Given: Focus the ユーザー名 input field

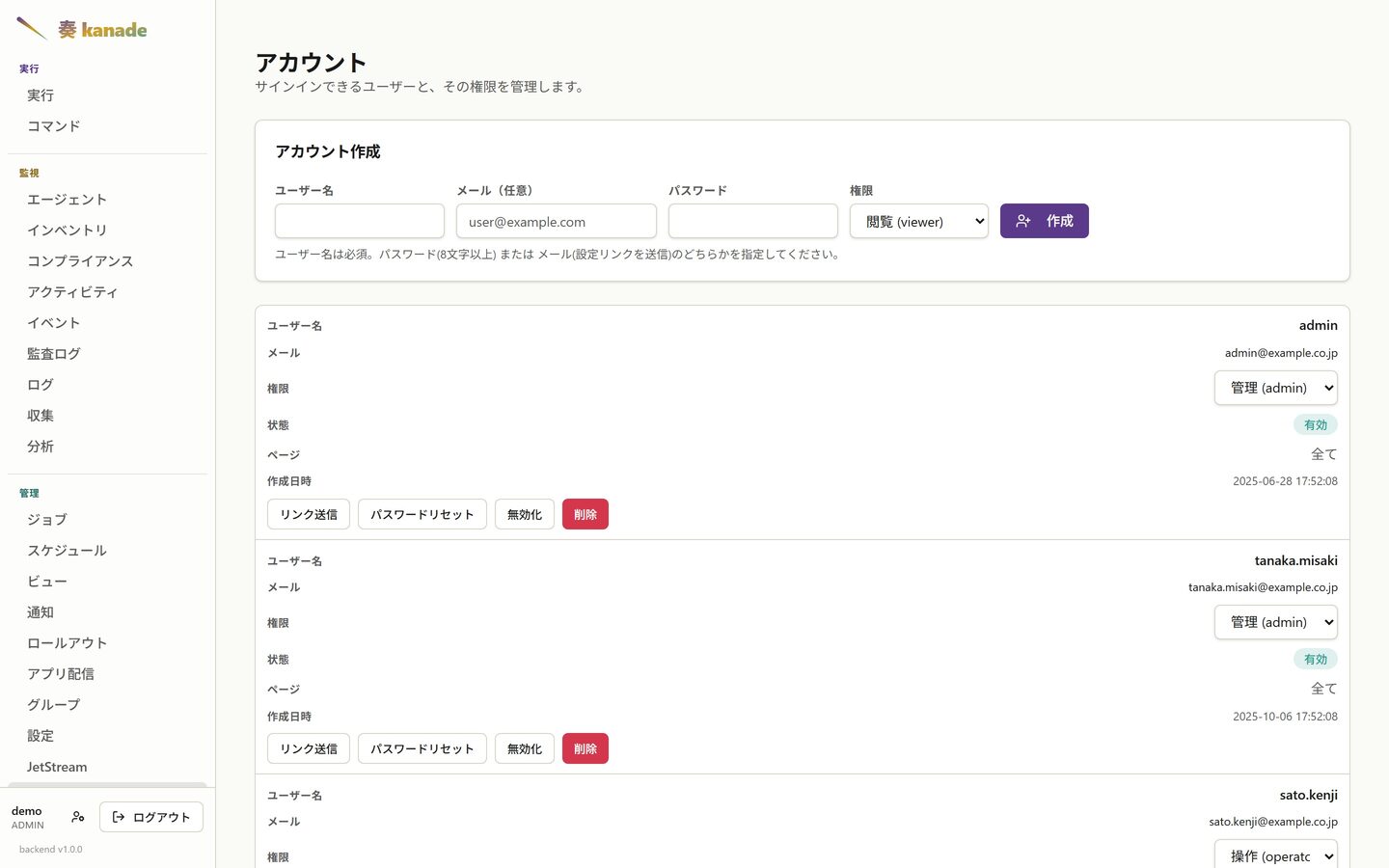Looking at the screenshot, I should click(x=360, y=221).
